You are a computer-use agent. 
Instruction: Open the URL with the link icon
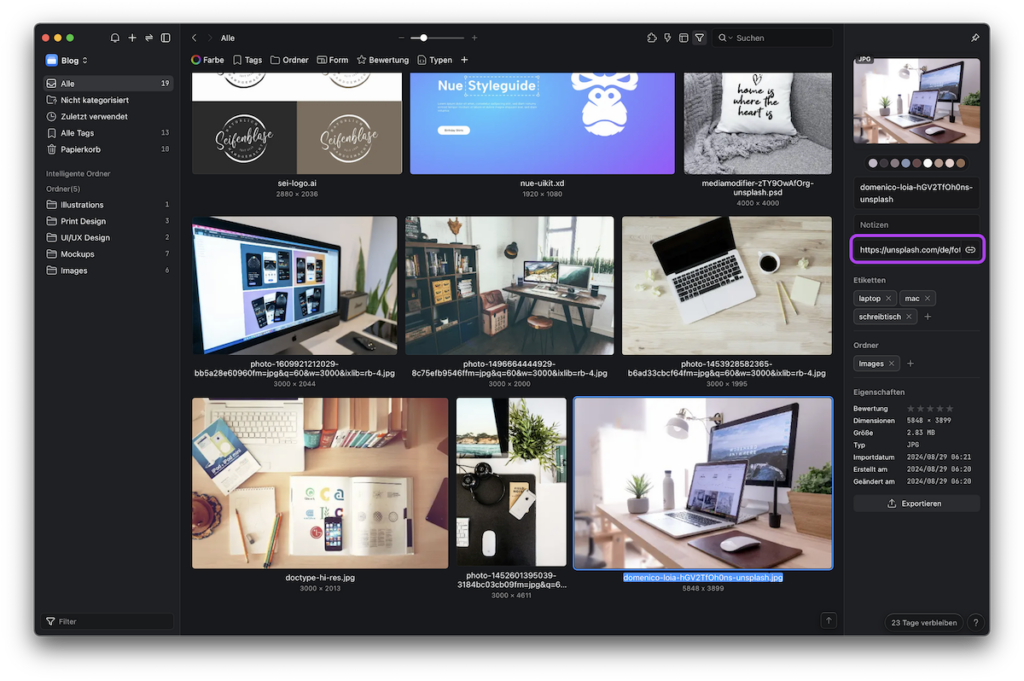(x=970, y=249)
